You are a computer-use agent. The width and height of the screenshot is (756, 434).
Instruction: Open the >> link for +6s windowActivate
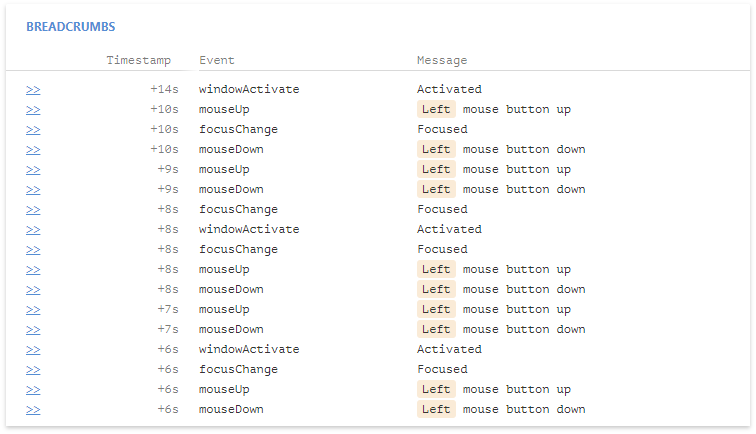pos(33,350)
